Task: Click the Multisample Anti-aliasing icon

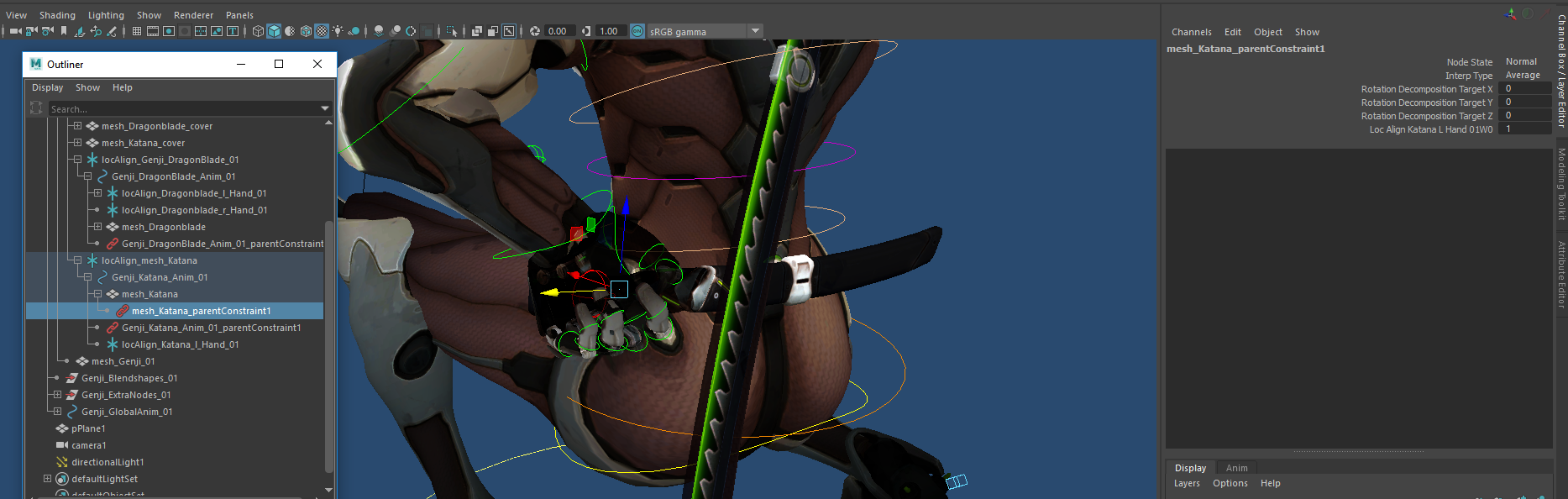Action: tap(411, 31)
